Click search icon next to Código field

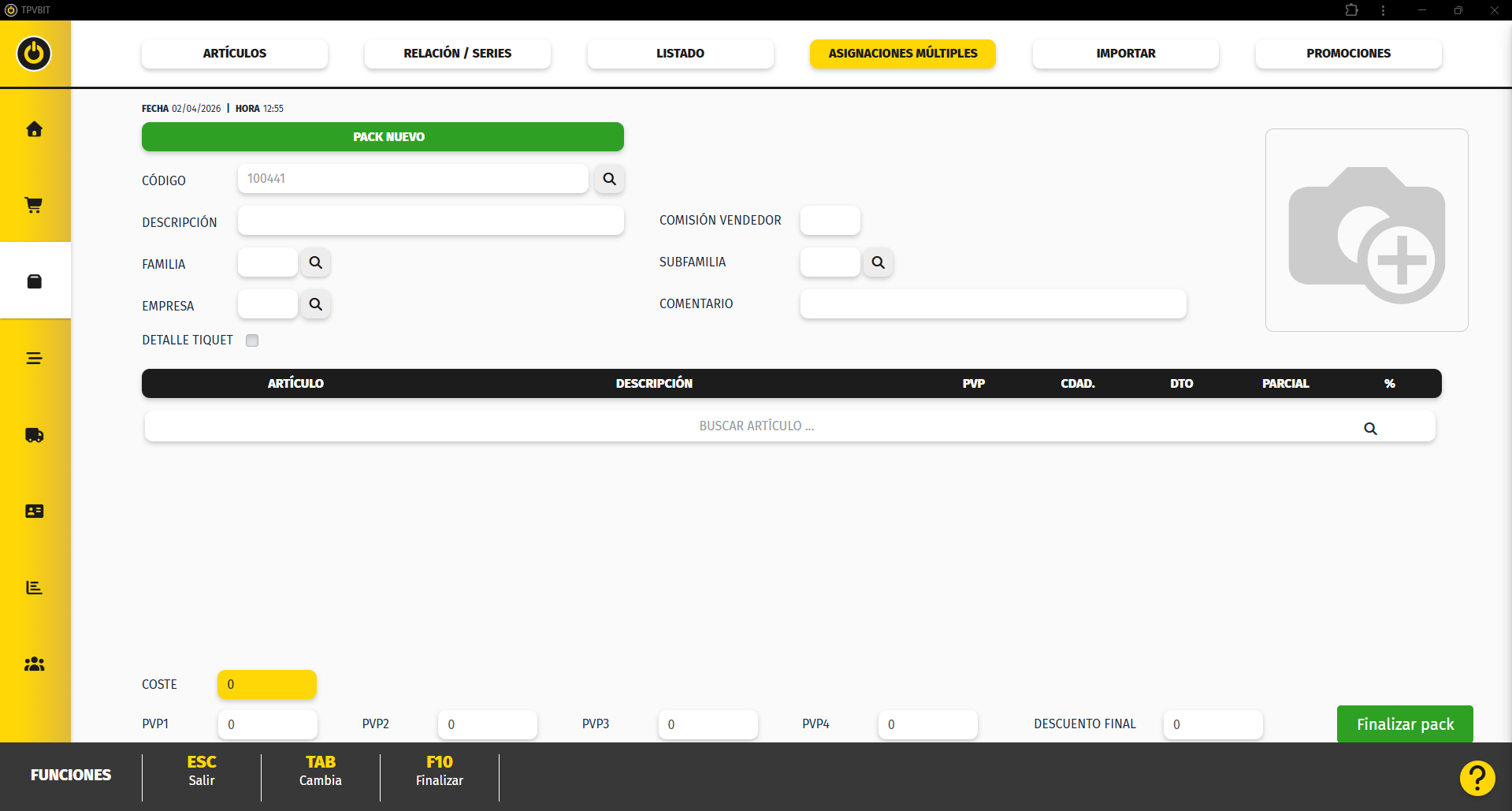(x=609, y=179)
